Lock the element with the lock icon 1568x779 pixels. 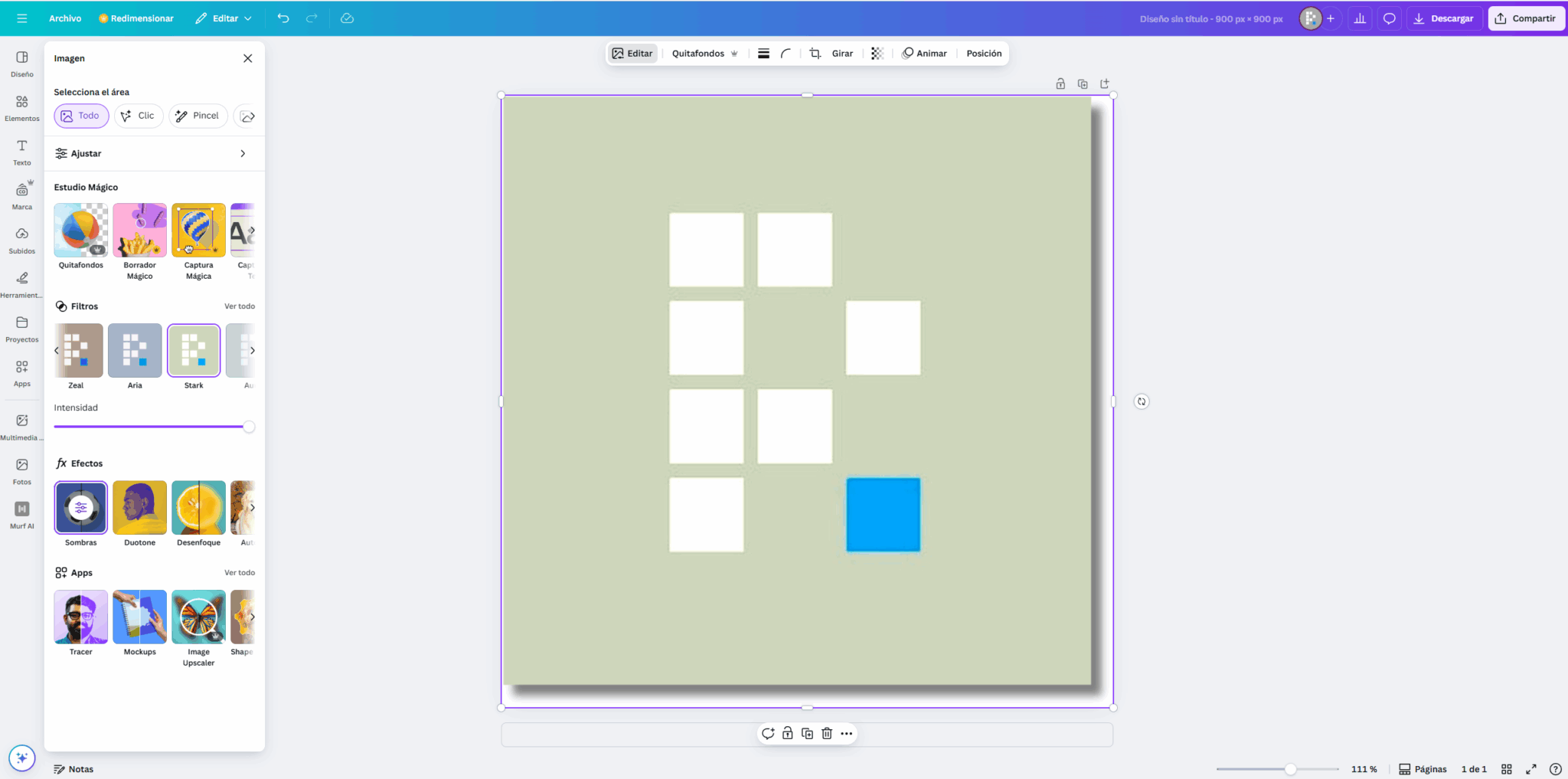787,733
